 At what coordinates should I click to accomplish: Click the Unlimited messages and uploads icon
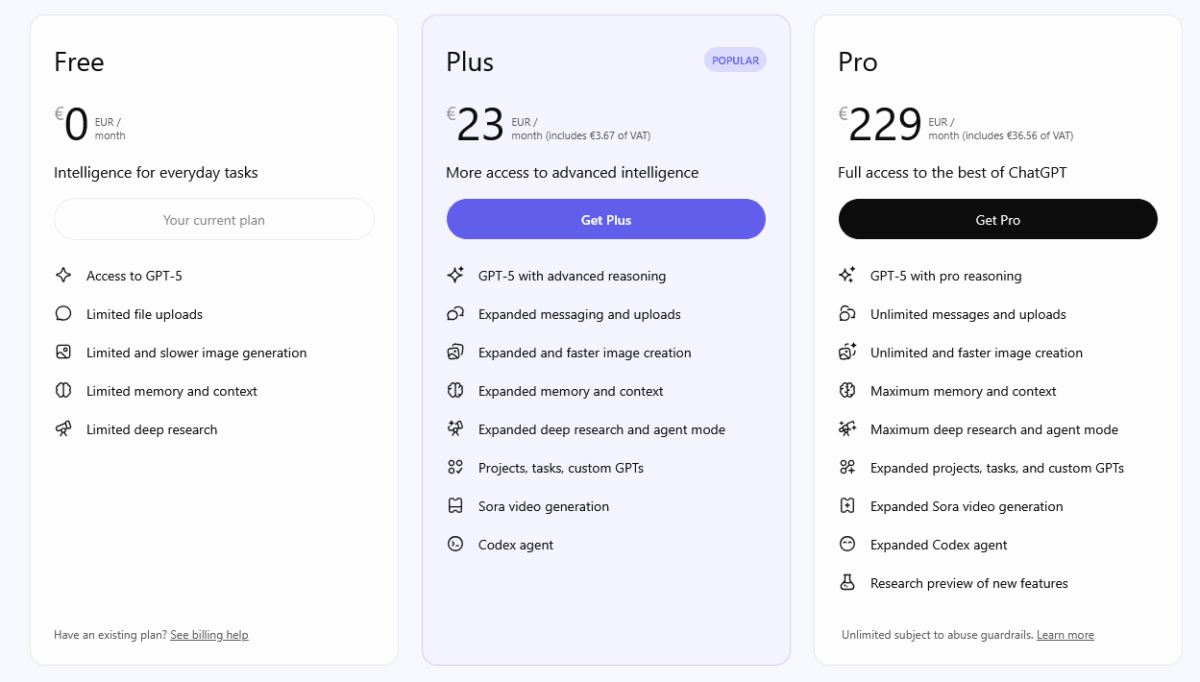tap(847, 314)
